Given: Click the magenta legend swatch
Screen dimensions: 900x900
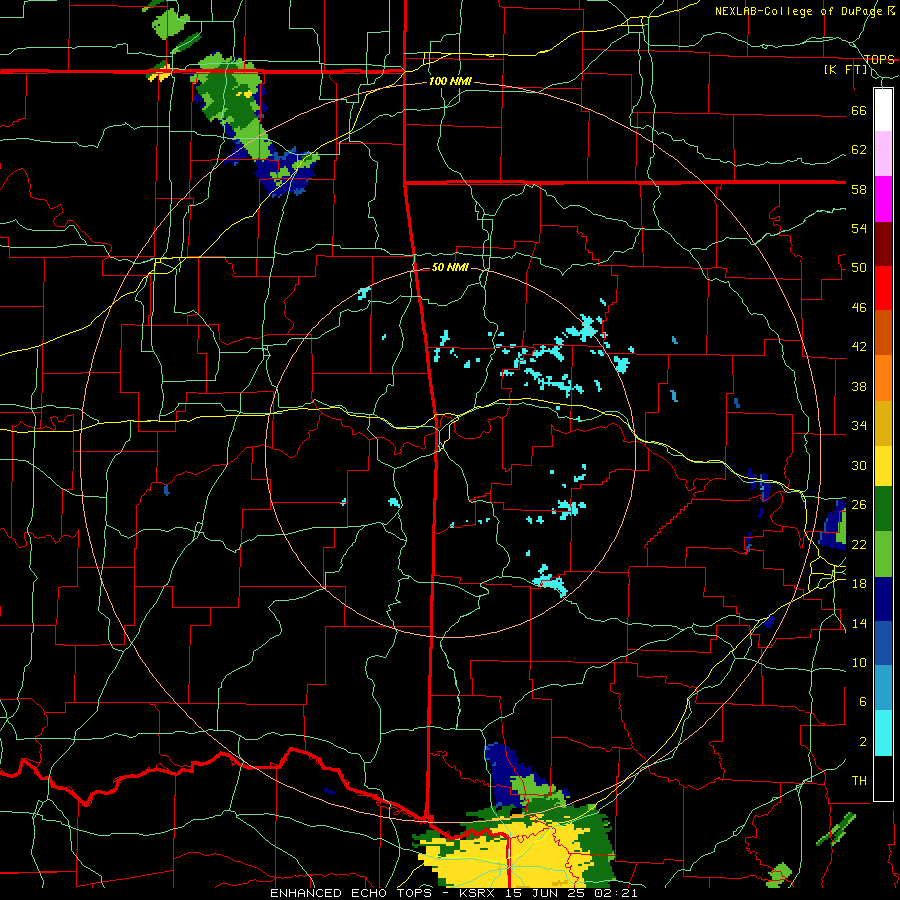Looking at the screenshot, I should [883, 199].
